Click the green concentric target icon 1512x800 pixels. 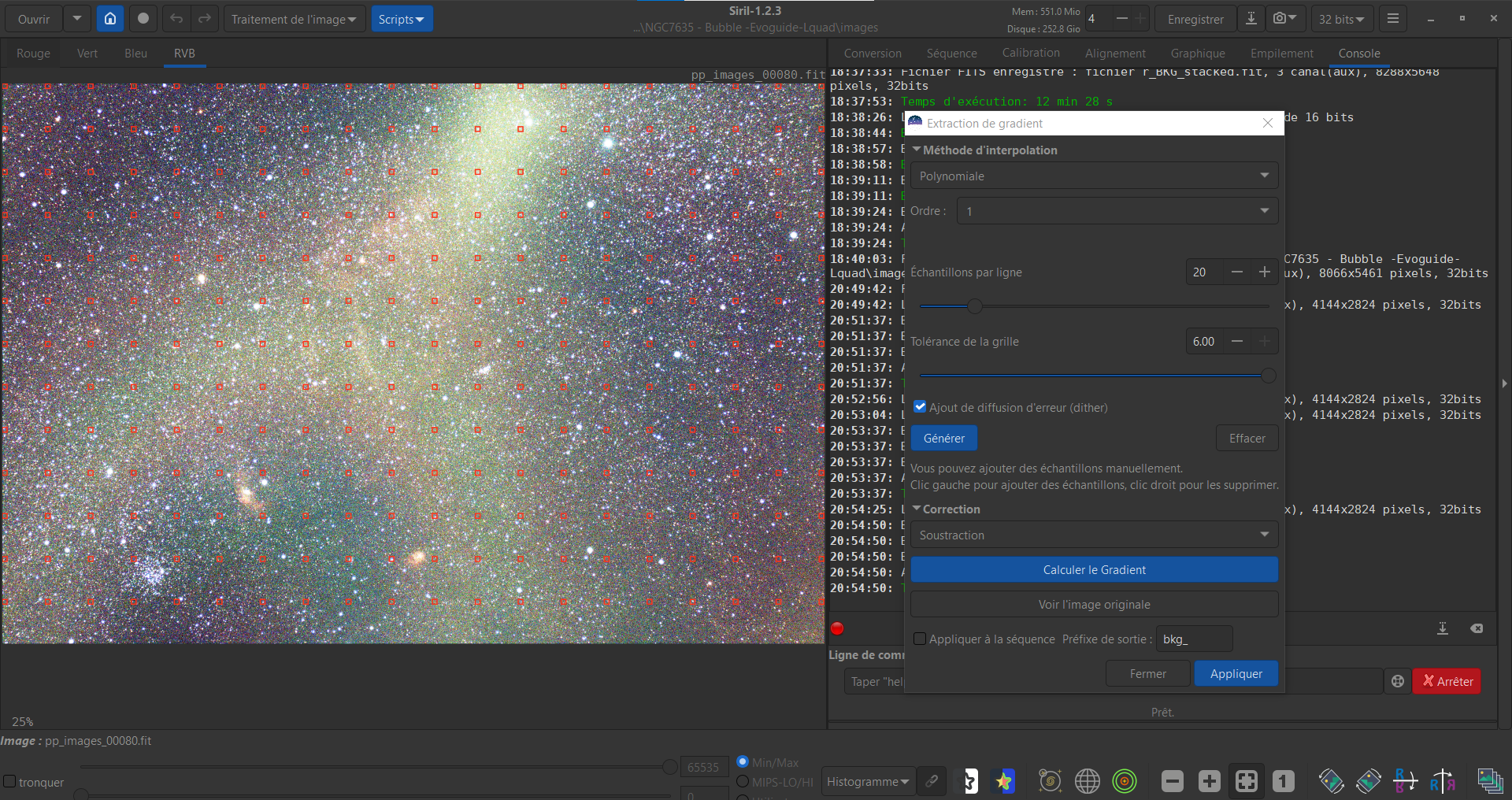click(1125, 781)
